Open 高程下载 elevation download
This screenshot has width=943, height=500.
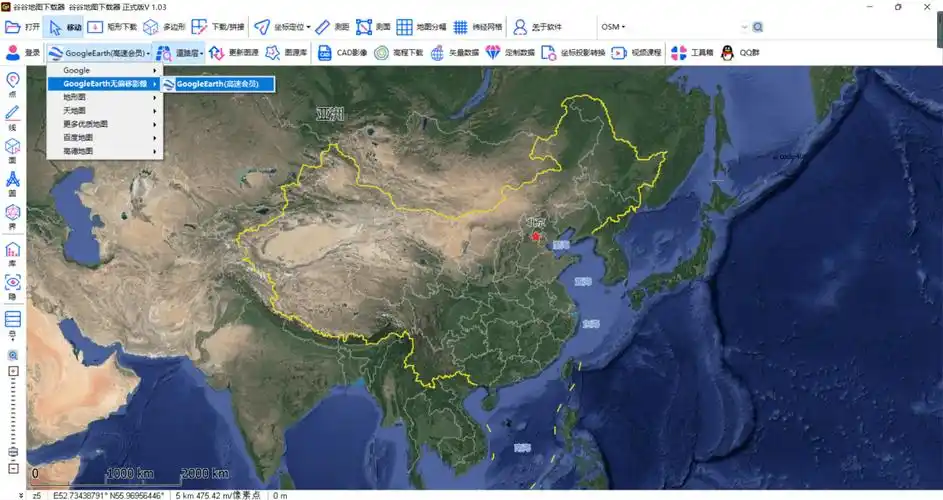398,53
